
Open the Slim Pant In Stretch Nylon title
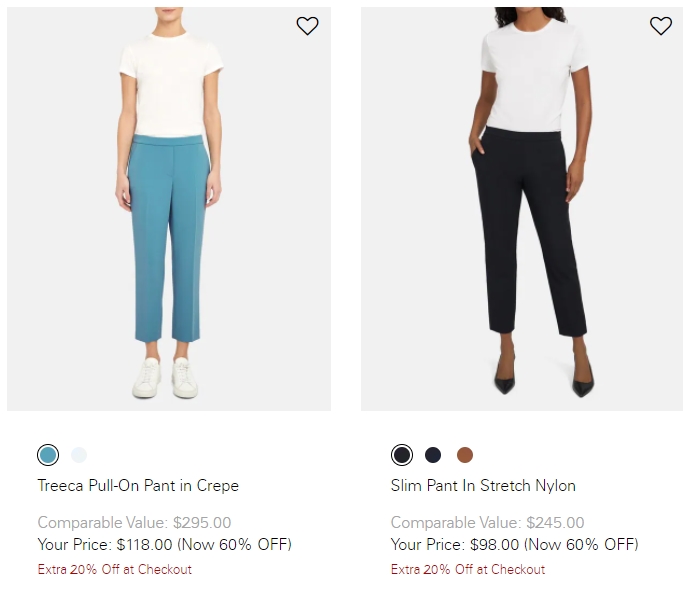click(483, 485)
